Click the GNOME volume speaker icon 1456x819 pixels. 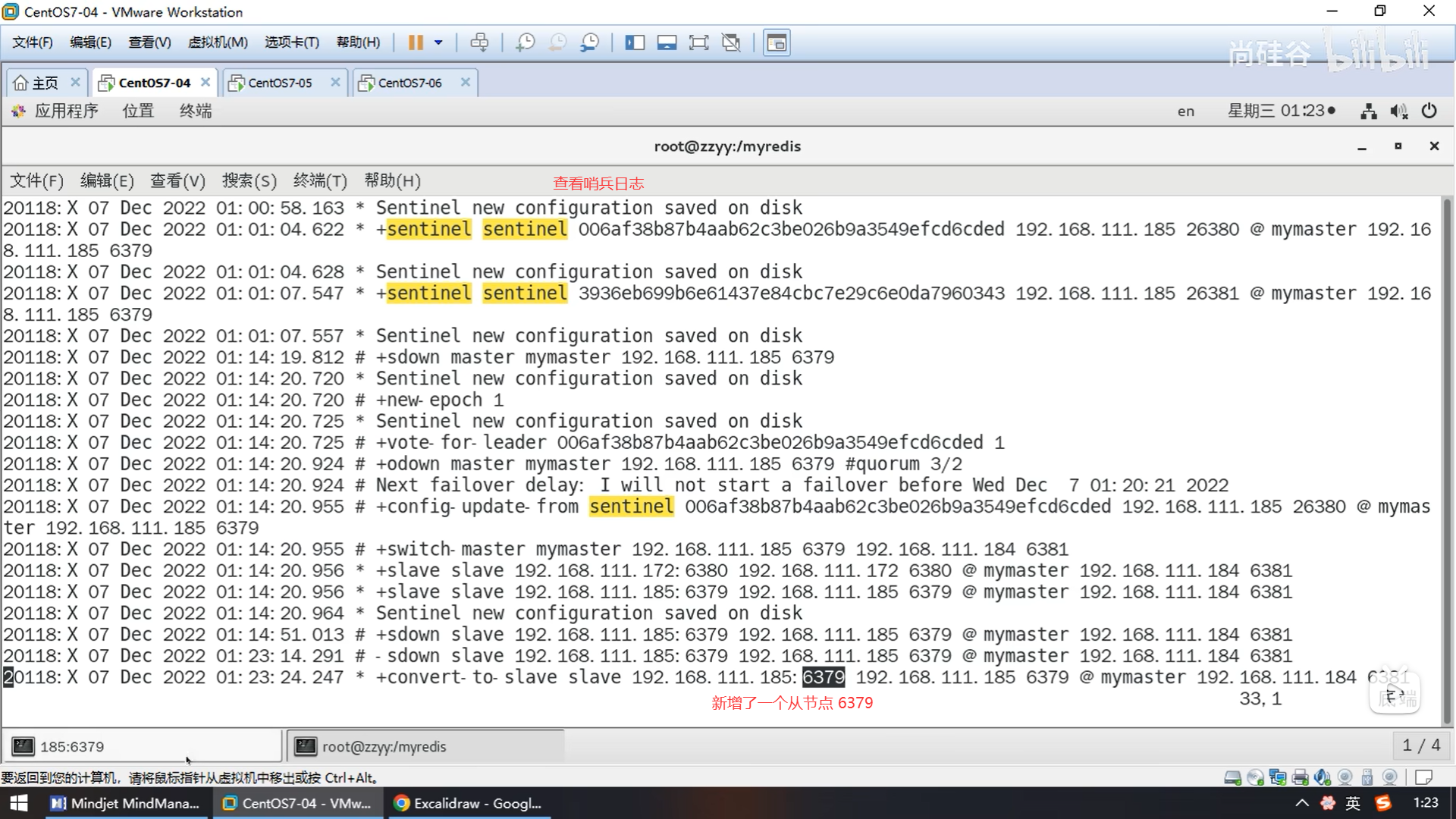coord(1398,111)
